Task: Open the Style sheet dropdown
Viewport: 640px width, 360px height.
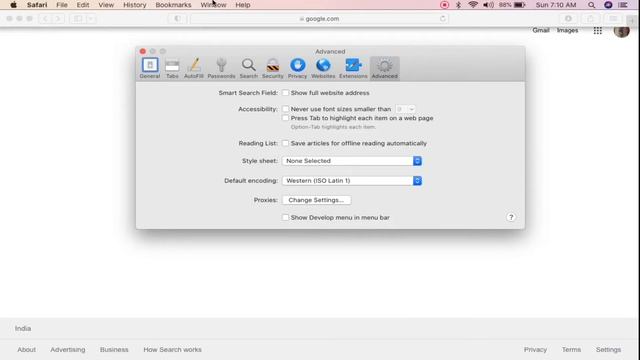Action: point(352,161)
